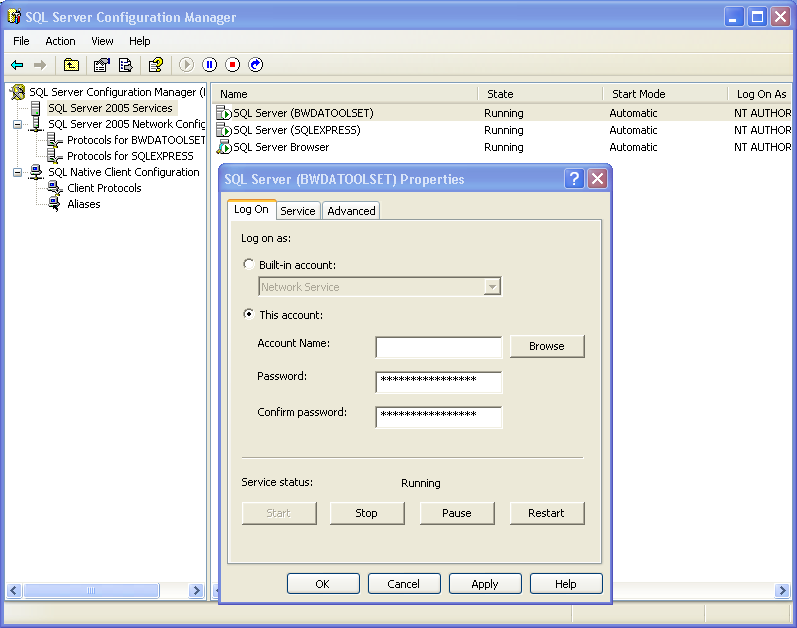This screenshot has width=797, height=628.
Task: Open the Action menu
Action: point(60,41)
